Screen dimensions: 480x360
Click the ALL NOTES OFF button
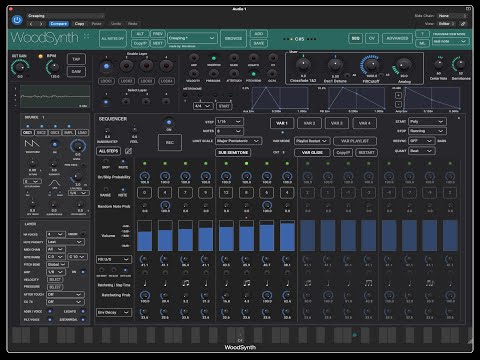coord(113,39)
